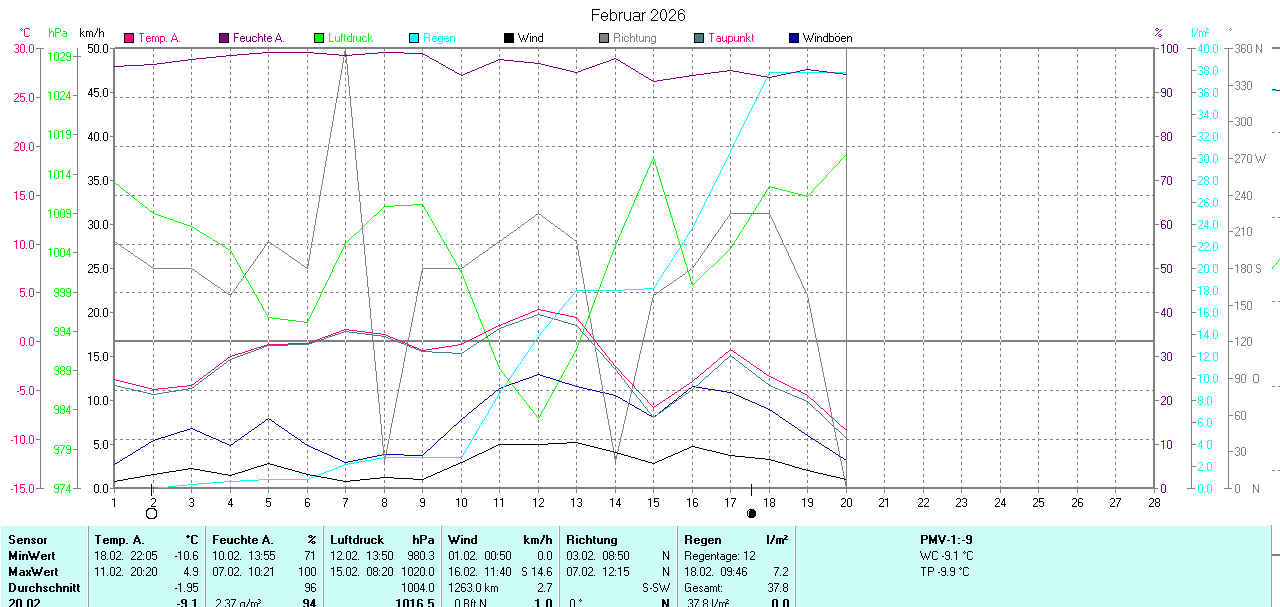
Task: Select the gray Richtung legend square
Action: (604, 38)
